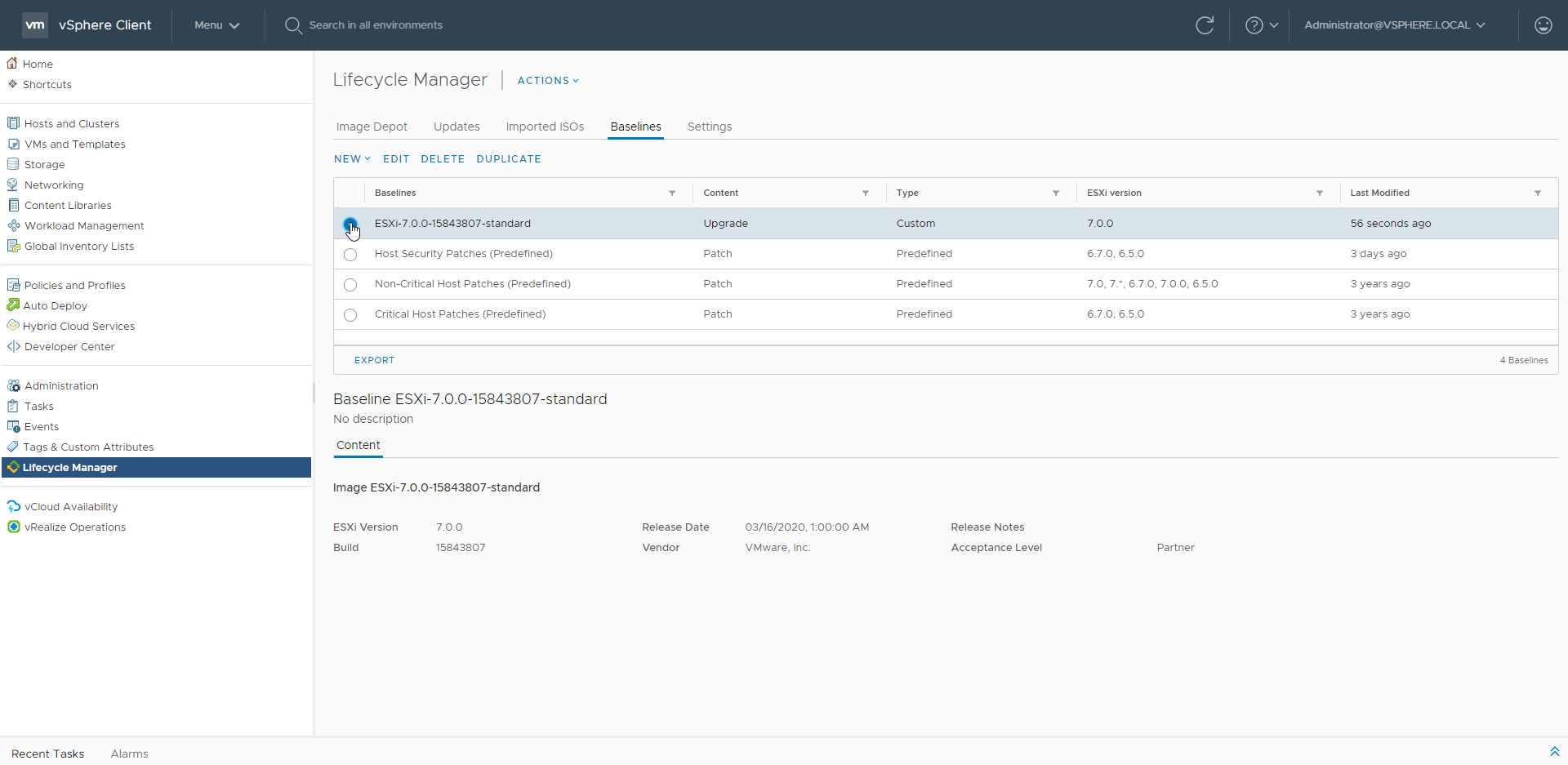Click the Storage icon in navigation
1568x765 pixels.
click(x=13, y=164)
